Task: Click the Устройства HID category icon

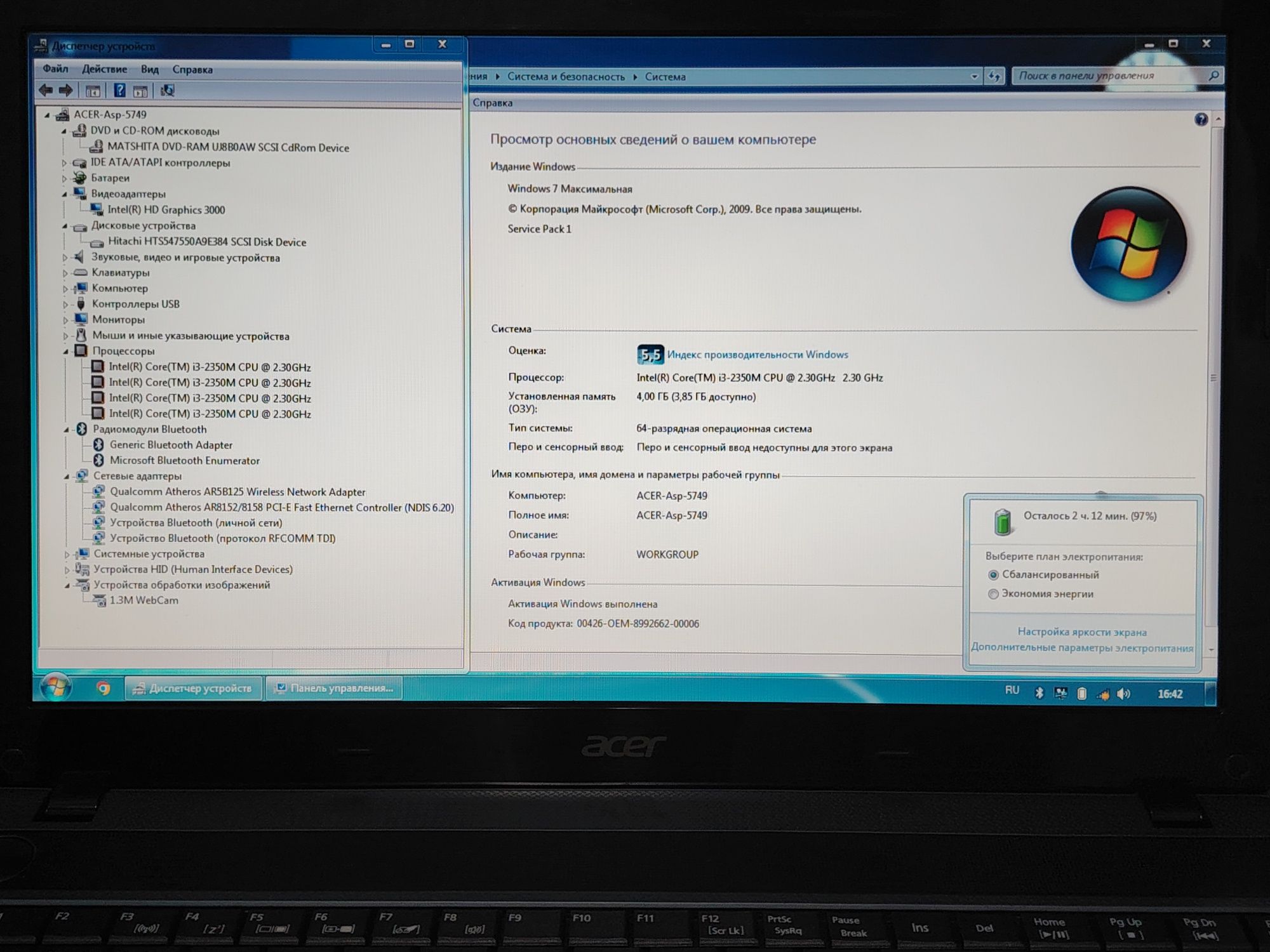Action: click(x=82, y=569)
